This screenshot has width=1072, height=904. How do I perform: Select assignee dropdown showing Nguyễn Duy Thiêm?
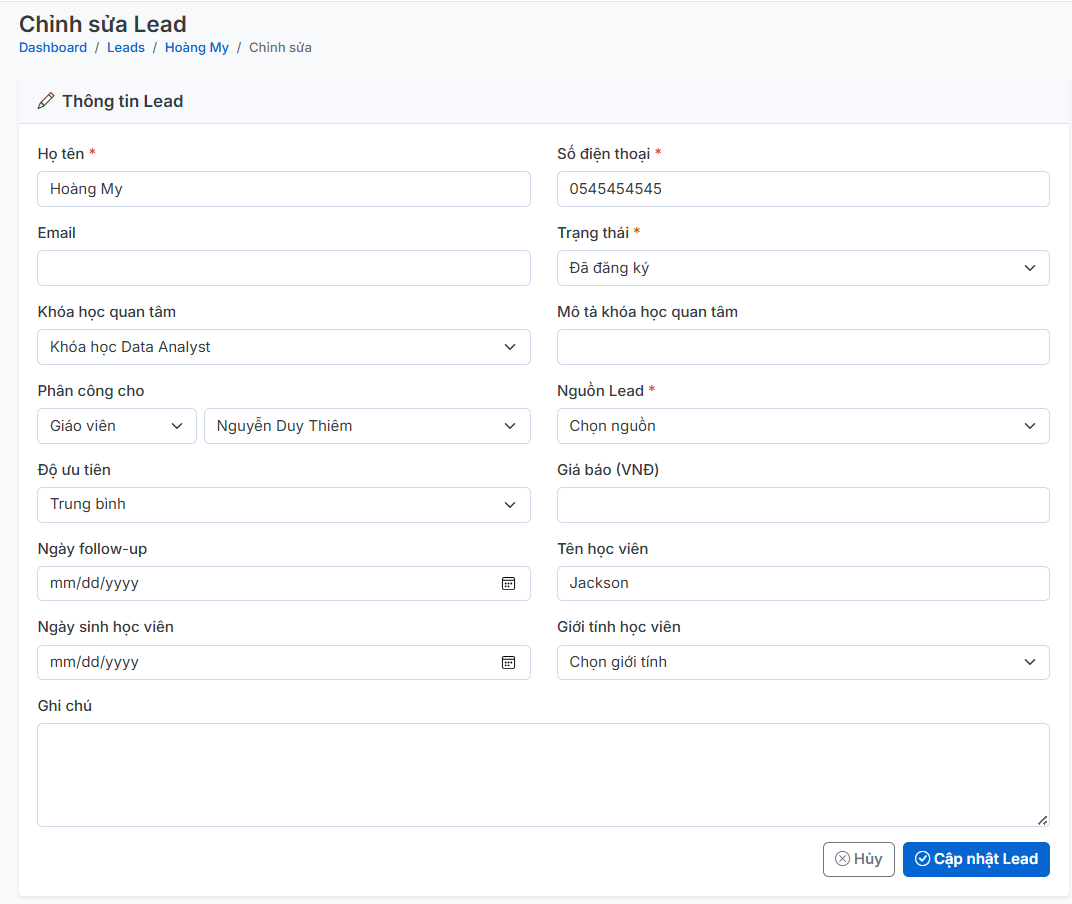366,426
